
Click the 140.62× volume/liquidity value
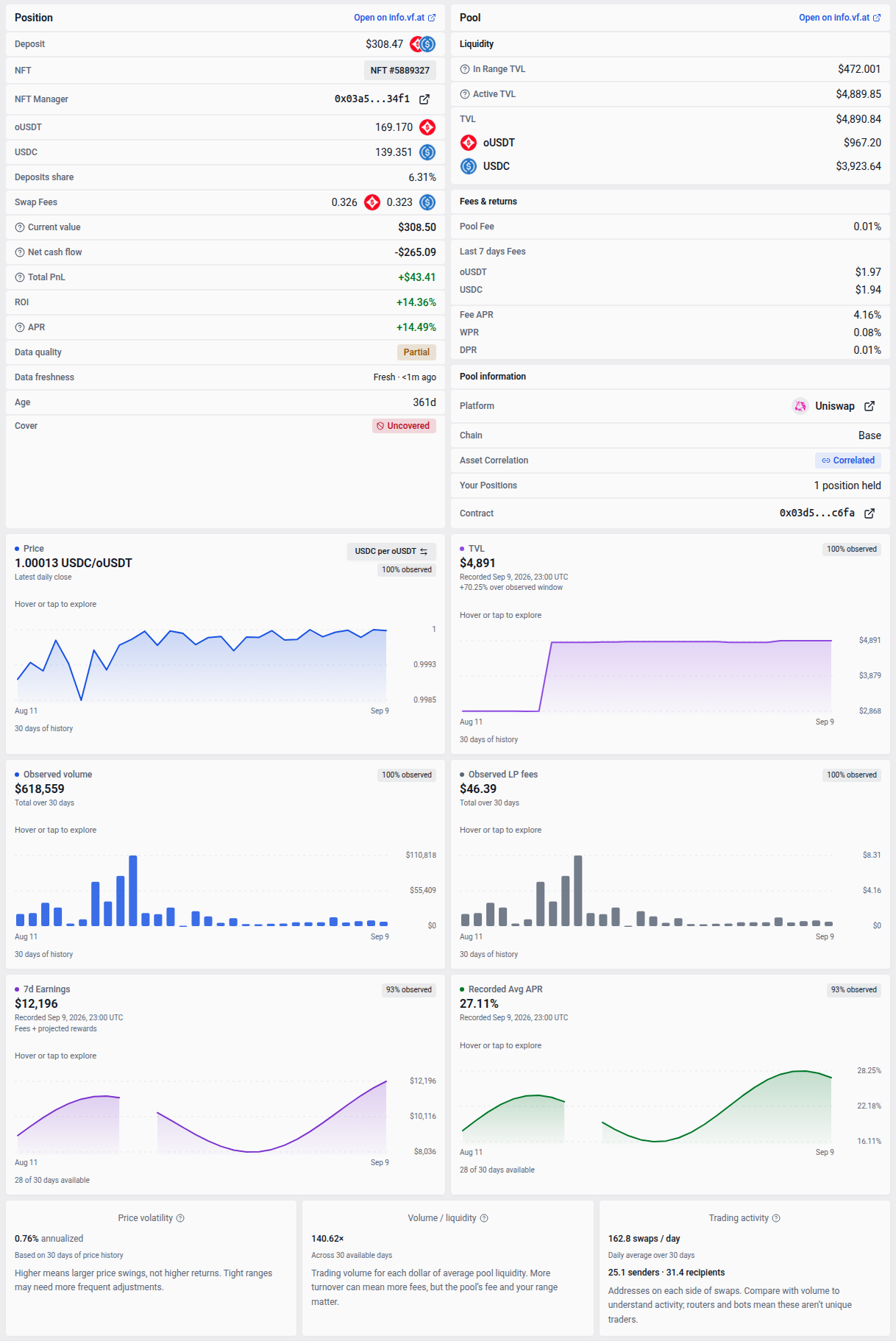tap(327, 1239)
